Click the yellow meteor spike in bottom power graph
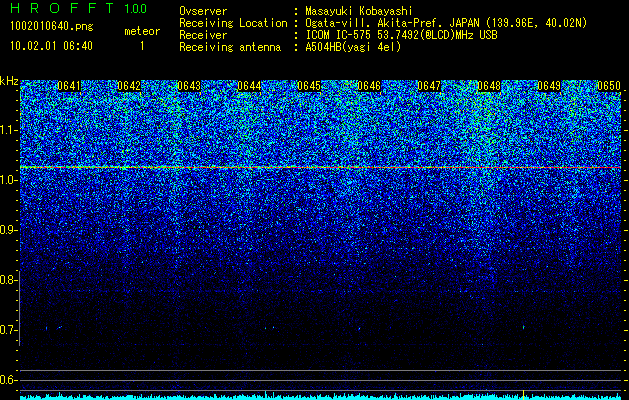629x400 pixels. click(x=523, y=393)
